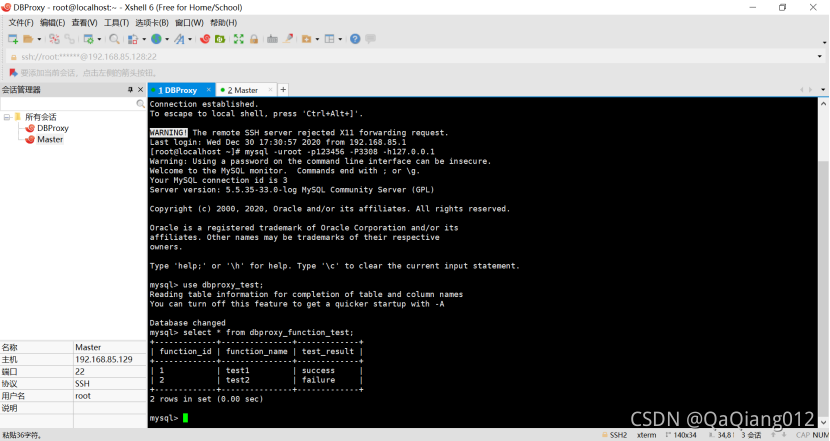Open the tab list dropdown arrow
Screen dimensions: 830x441
[x=823, y=90]
